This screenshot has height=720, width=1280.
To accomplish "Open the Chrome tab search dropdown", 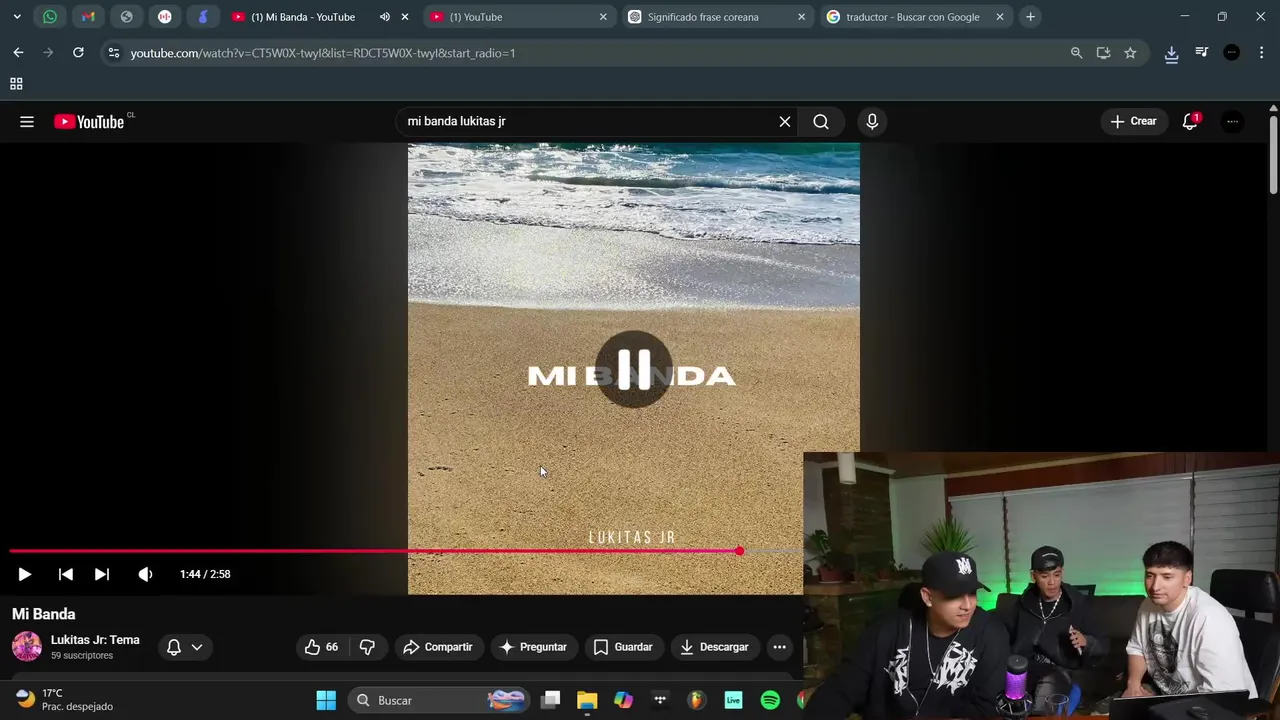I will [x=17, y=17].
